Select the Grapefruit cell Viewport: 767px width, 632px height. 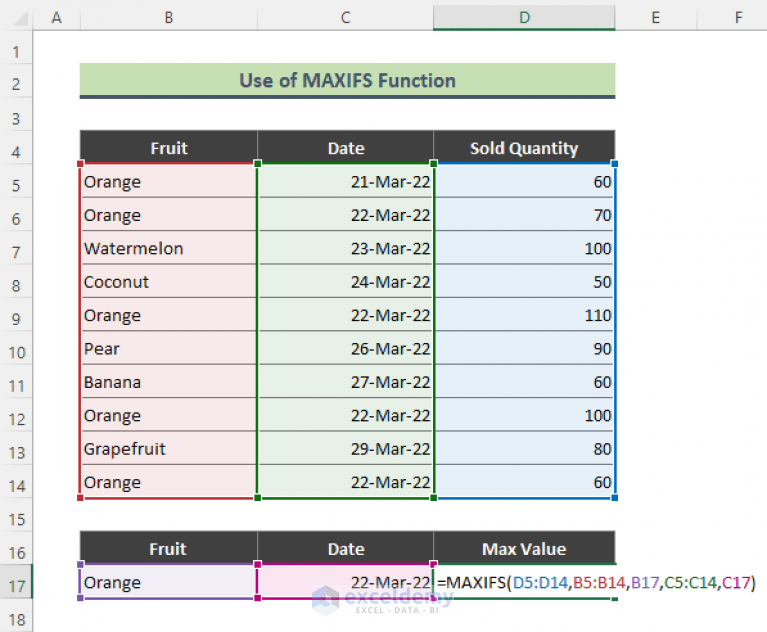tap(169, 449)
